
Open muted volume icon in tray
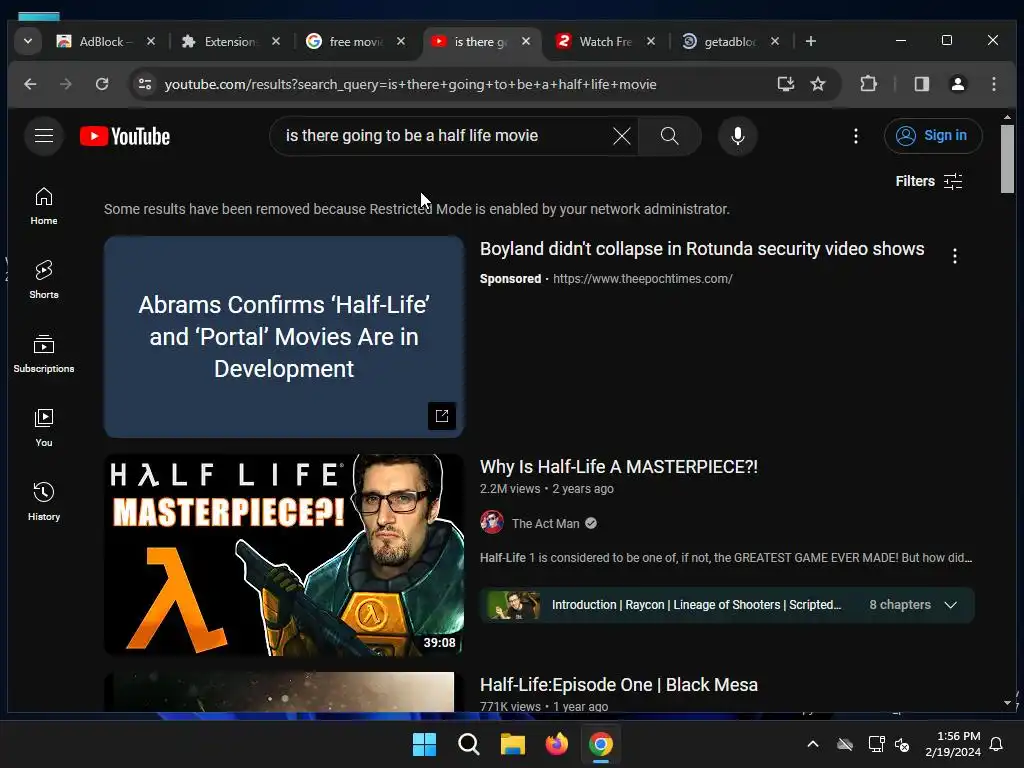coord(902,744)
